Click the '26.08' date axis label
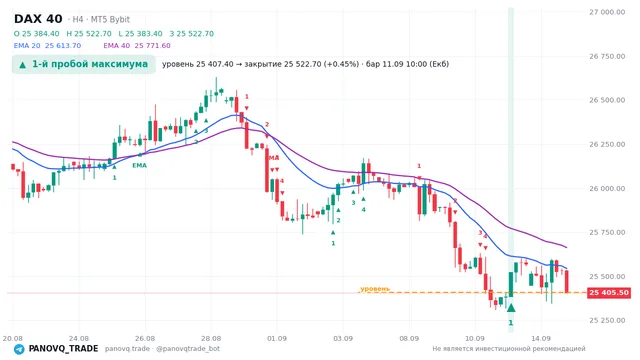The width and height of the screenshot is (640, 360). click(145, 338)
